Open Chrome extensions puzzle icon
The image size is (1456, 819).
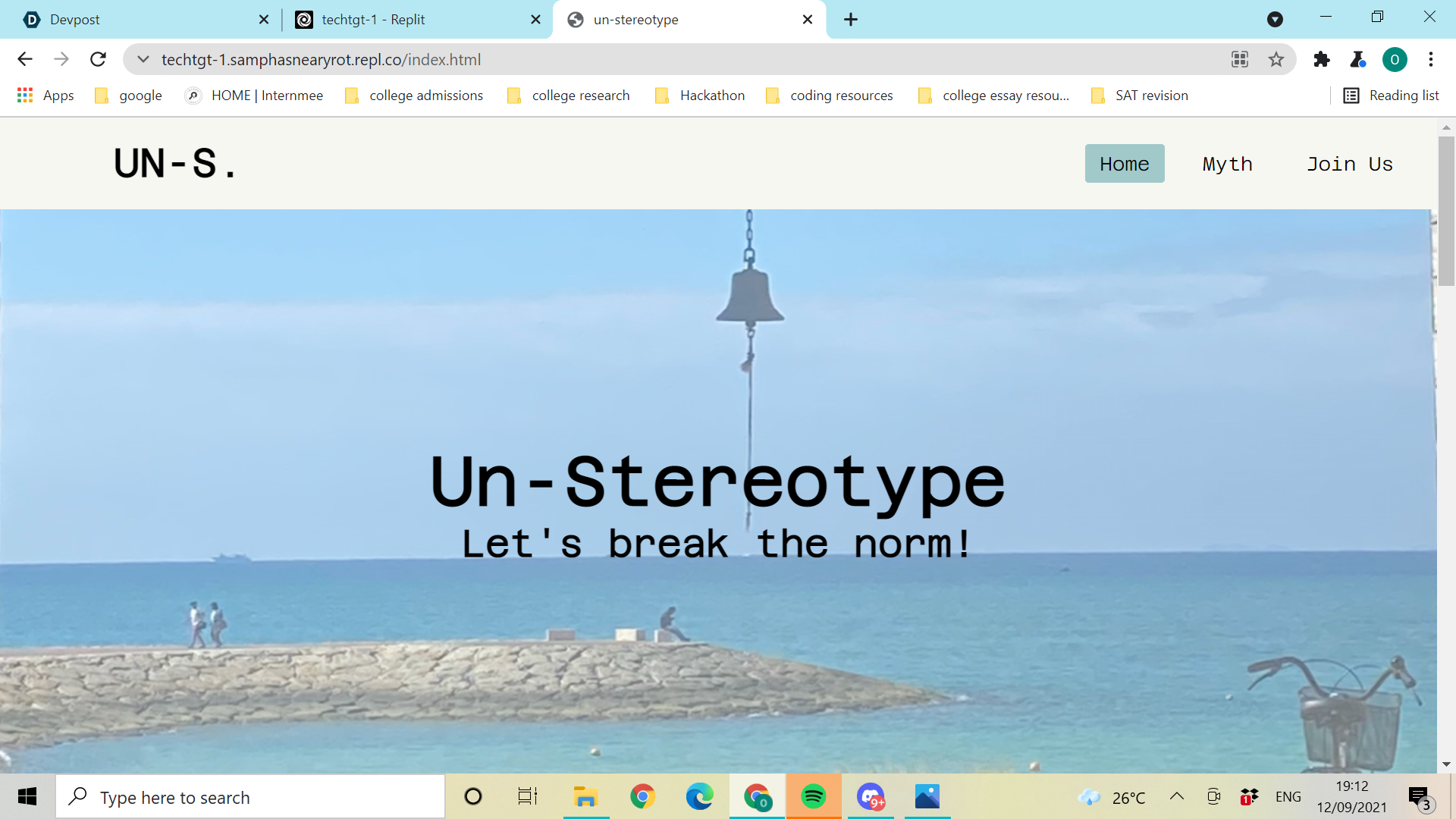pos(1322,59)
